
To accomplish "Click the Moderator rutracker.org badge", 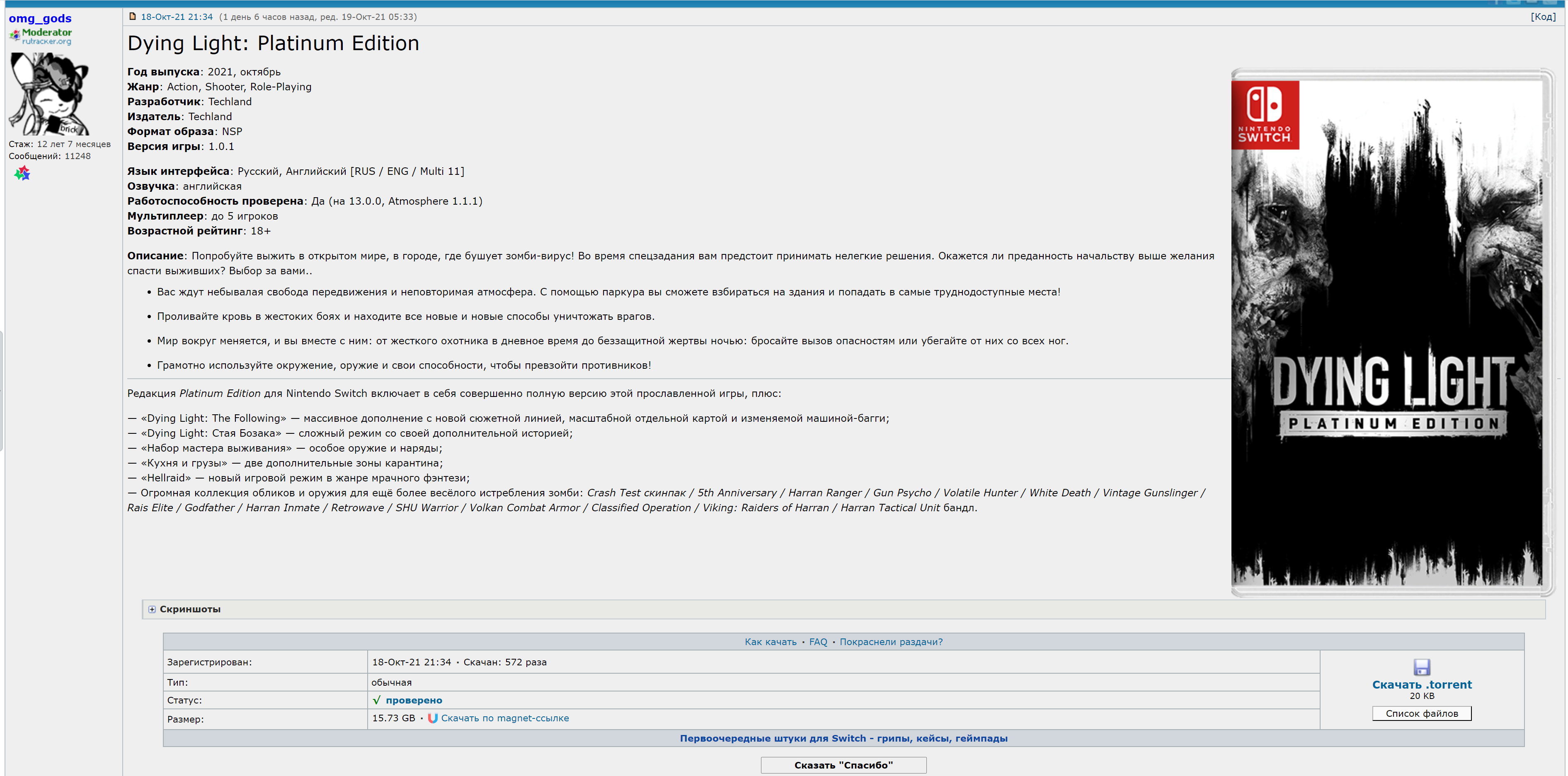I will pos(41,36).
